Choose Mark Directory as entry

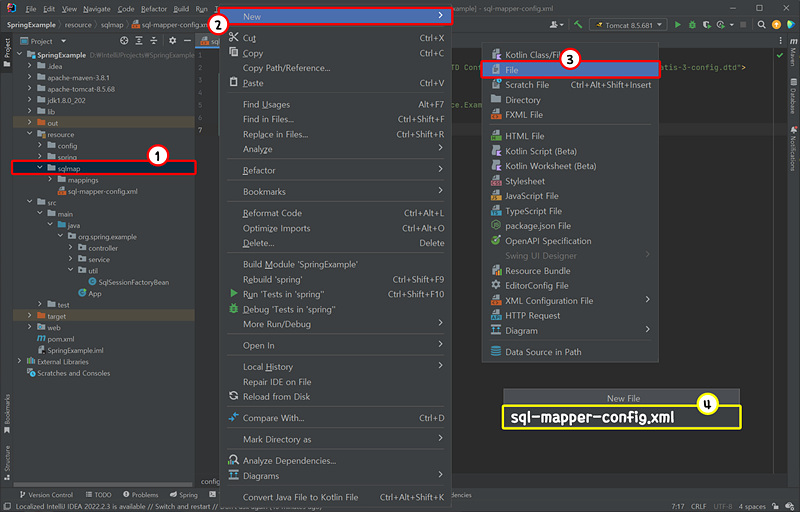[336, 439]
